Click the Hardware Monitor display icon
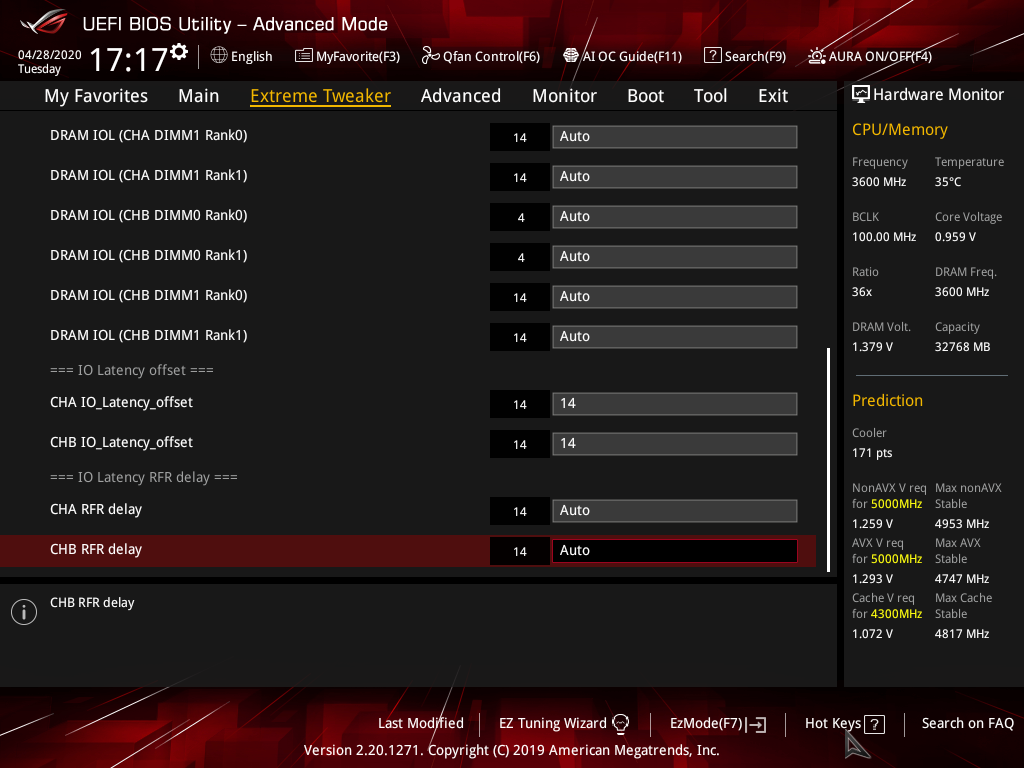The image size is (1024, 768). click(861, 95)
